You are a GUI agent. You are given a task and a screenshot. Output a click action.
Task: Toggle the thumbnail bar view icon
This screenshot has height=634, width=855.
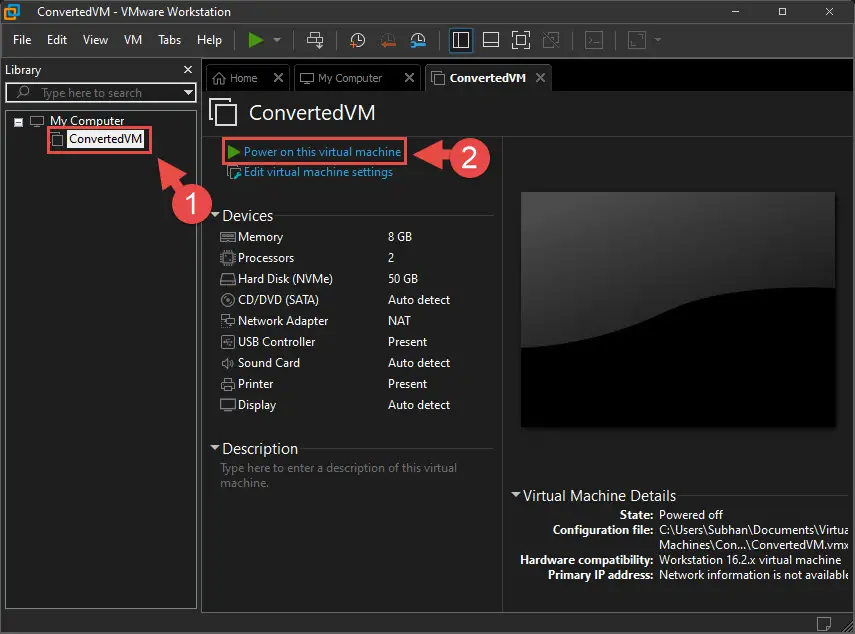click(x=491, y=40)
